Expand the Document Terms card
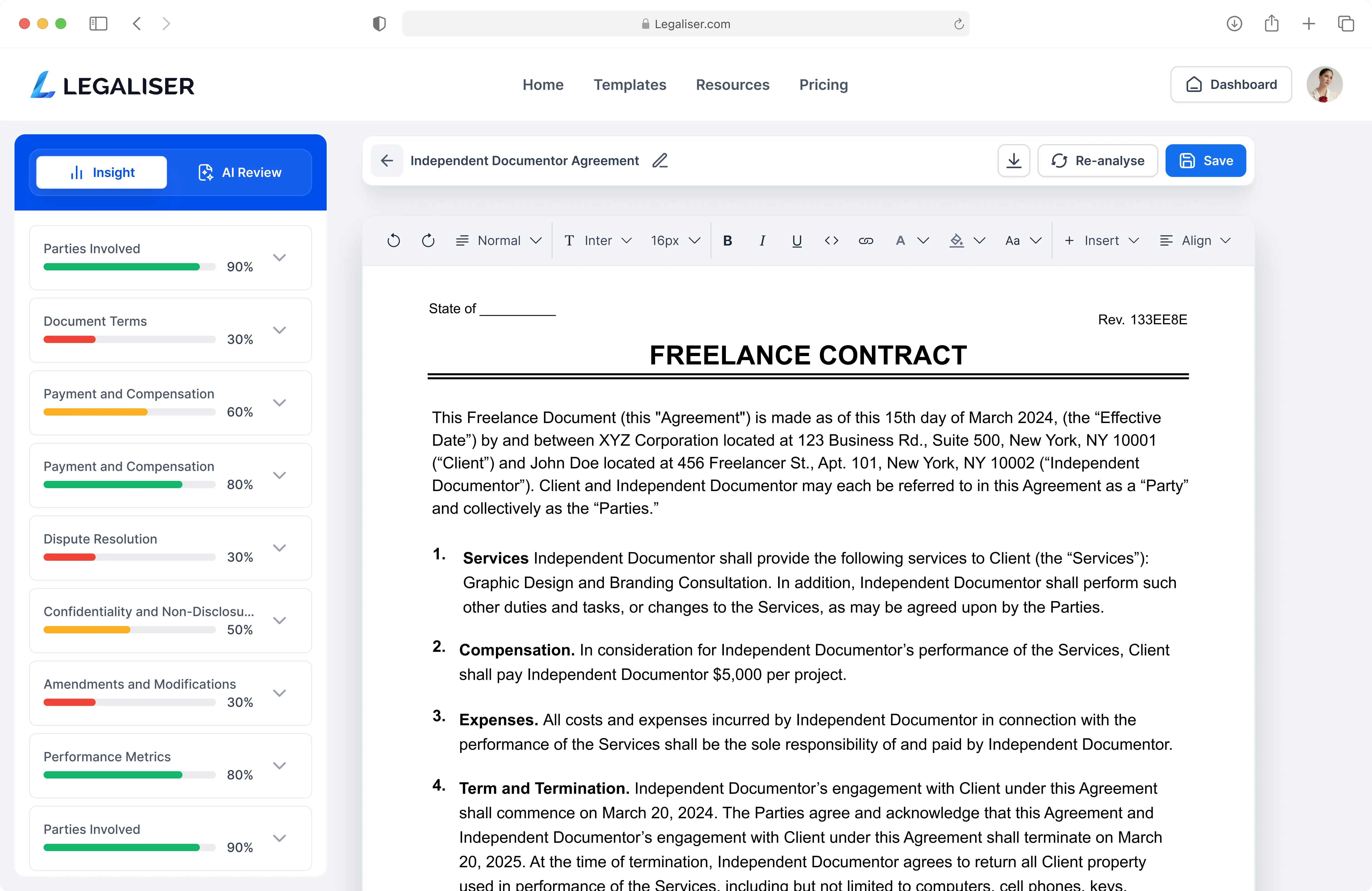Viewport: 1372px width, 891px height. click(x=279, y=330)
